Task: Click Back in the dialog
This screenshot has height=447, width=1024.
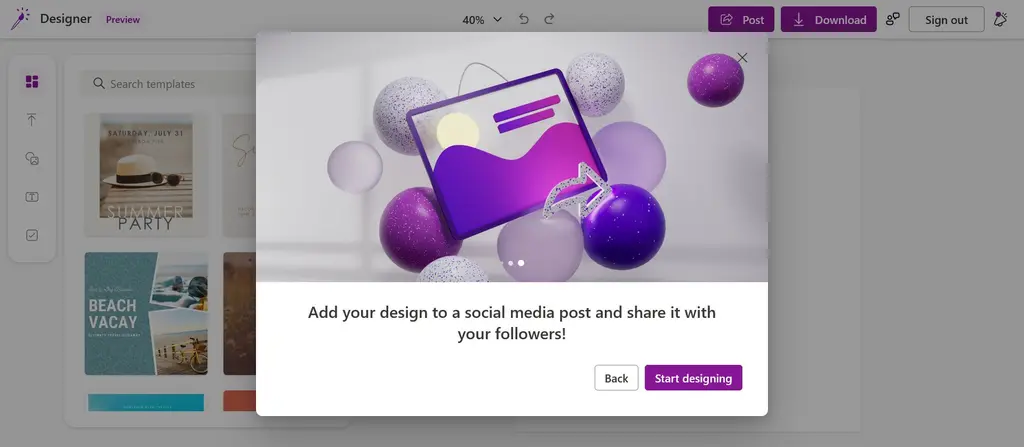Action: click(x=616, y=378)
